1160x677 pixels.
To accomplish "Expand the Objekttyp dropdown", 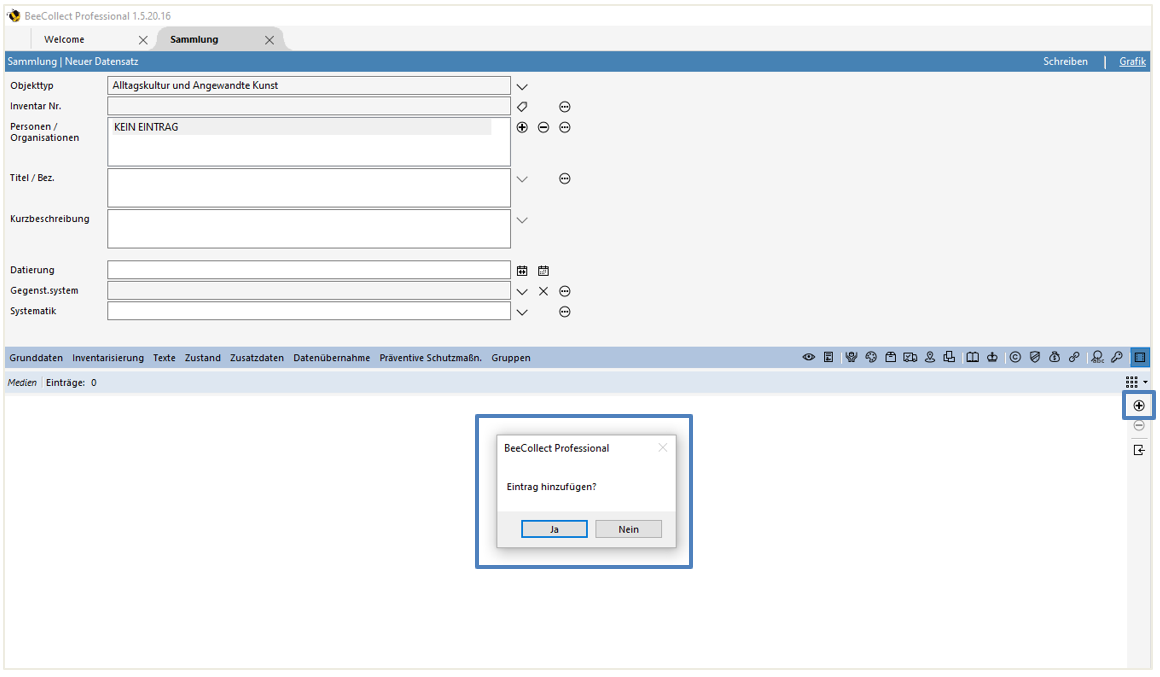I will (x=522, y=87).
